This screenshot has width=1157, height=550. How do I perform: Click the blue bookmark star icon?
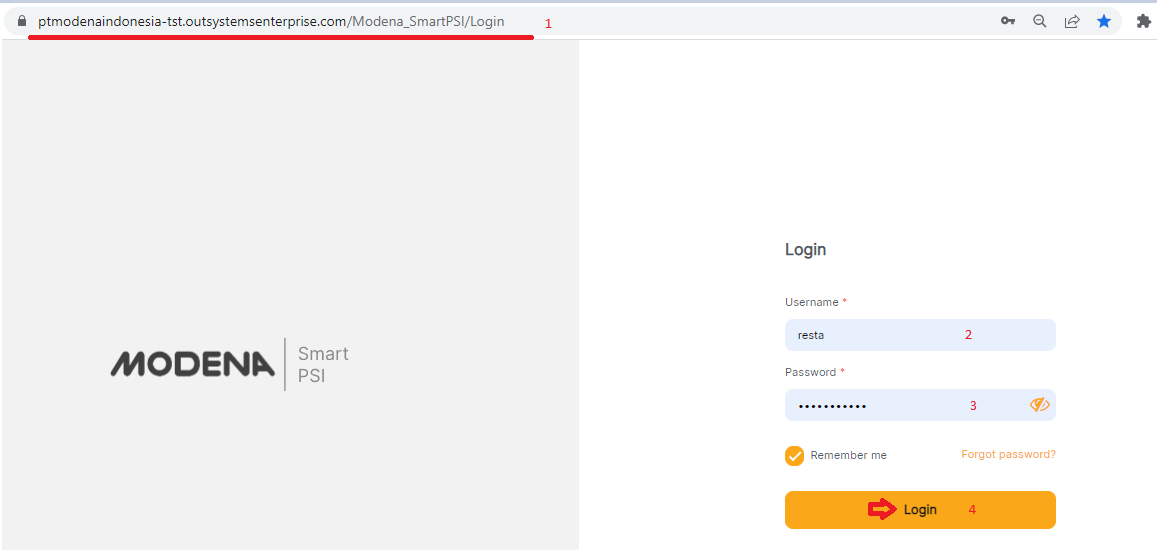click(1104, 21)
